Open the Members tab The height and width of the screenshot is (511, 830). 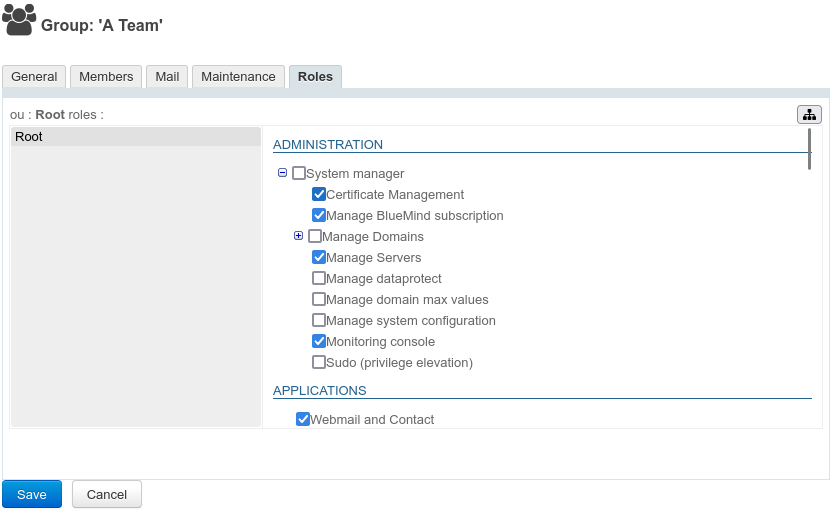pyautogui.click(x=106, y=77)
